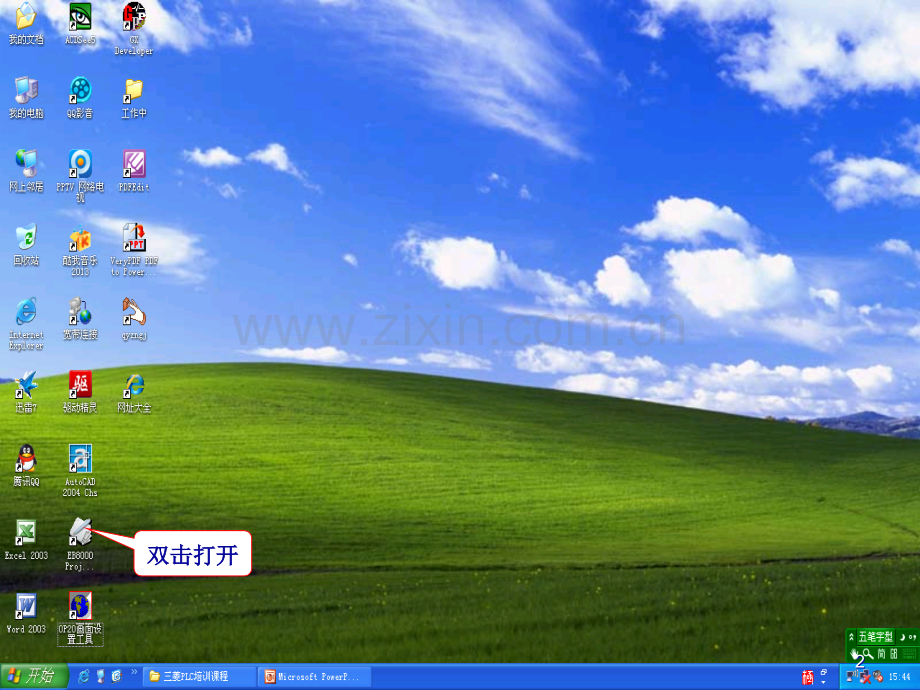This screenshot has width=920, height=690.
Task: Select the EB8000 Project Manager shortcut
Action: point(80,544)
